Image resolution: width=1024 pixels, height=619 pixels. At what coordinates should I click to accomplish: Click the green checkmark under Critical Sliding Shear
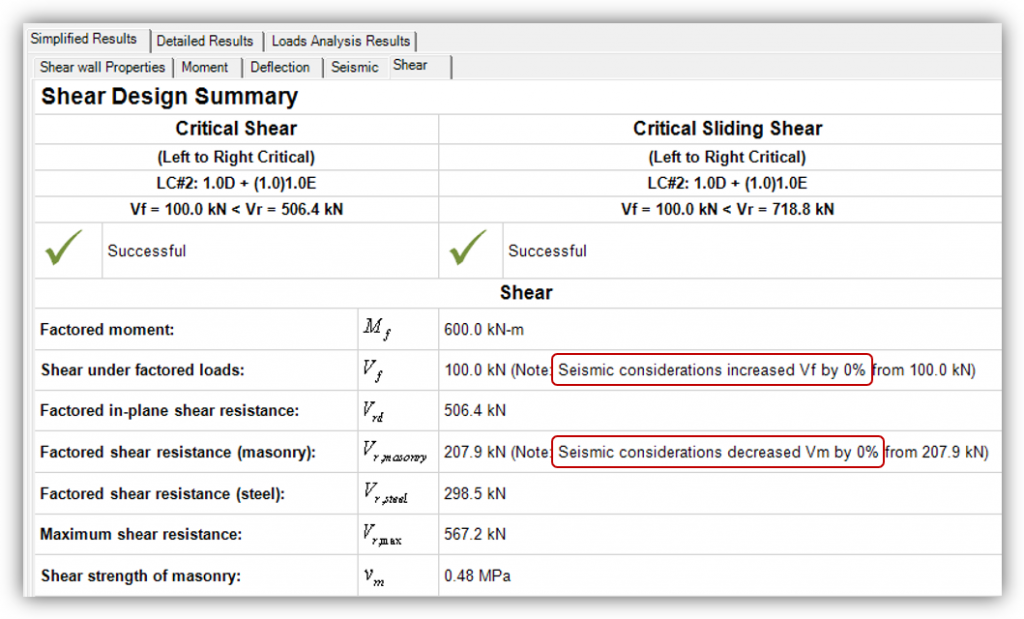tap(468, 250)
